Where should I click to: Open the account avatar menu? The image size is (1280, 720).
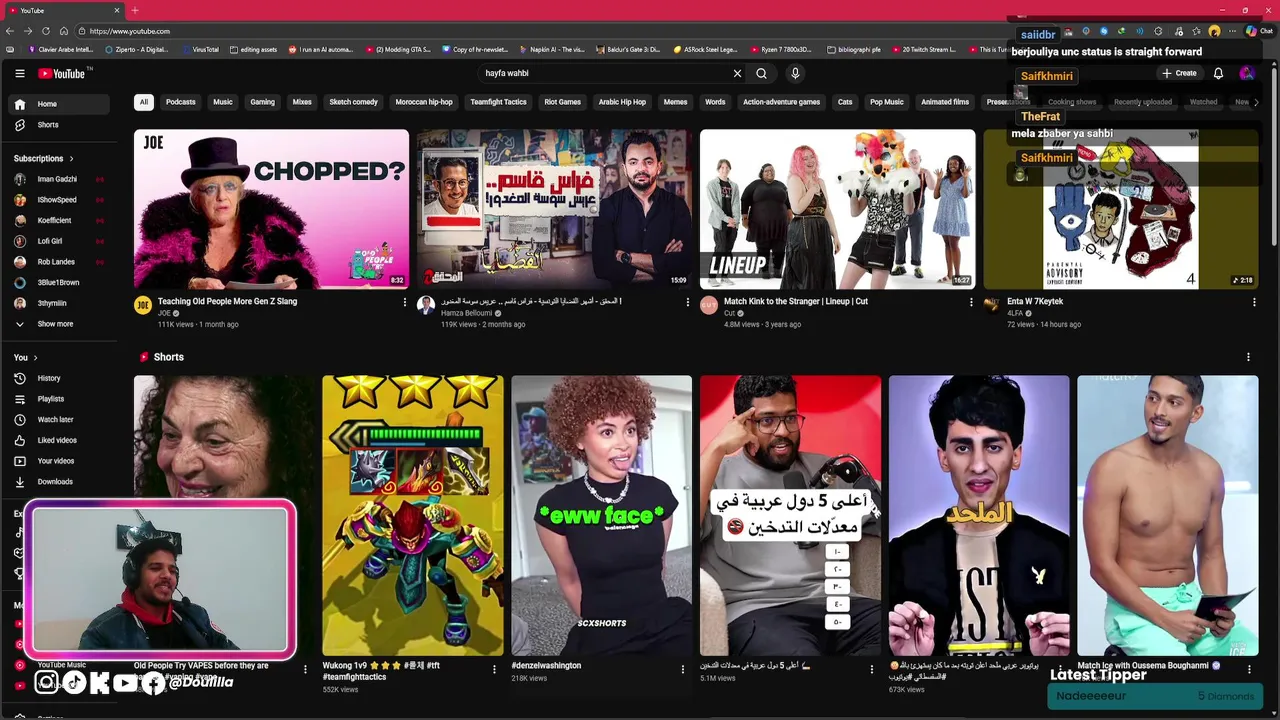tap(1246, 73)
